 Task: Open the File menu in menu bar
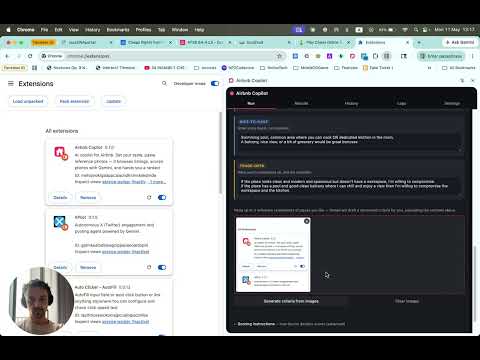44,30
